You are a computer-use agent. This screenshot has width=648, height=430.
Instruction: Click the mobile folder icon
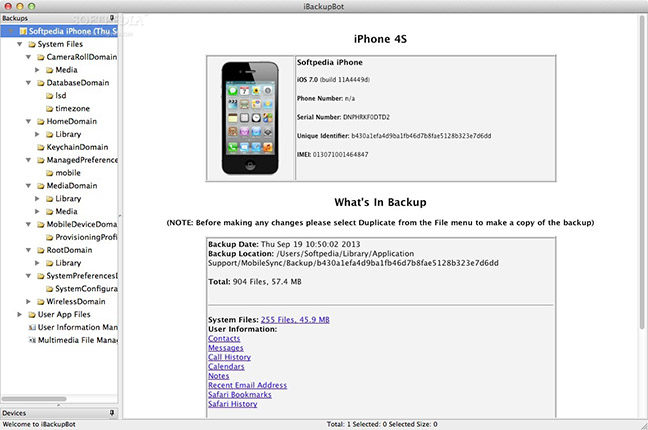50,173
